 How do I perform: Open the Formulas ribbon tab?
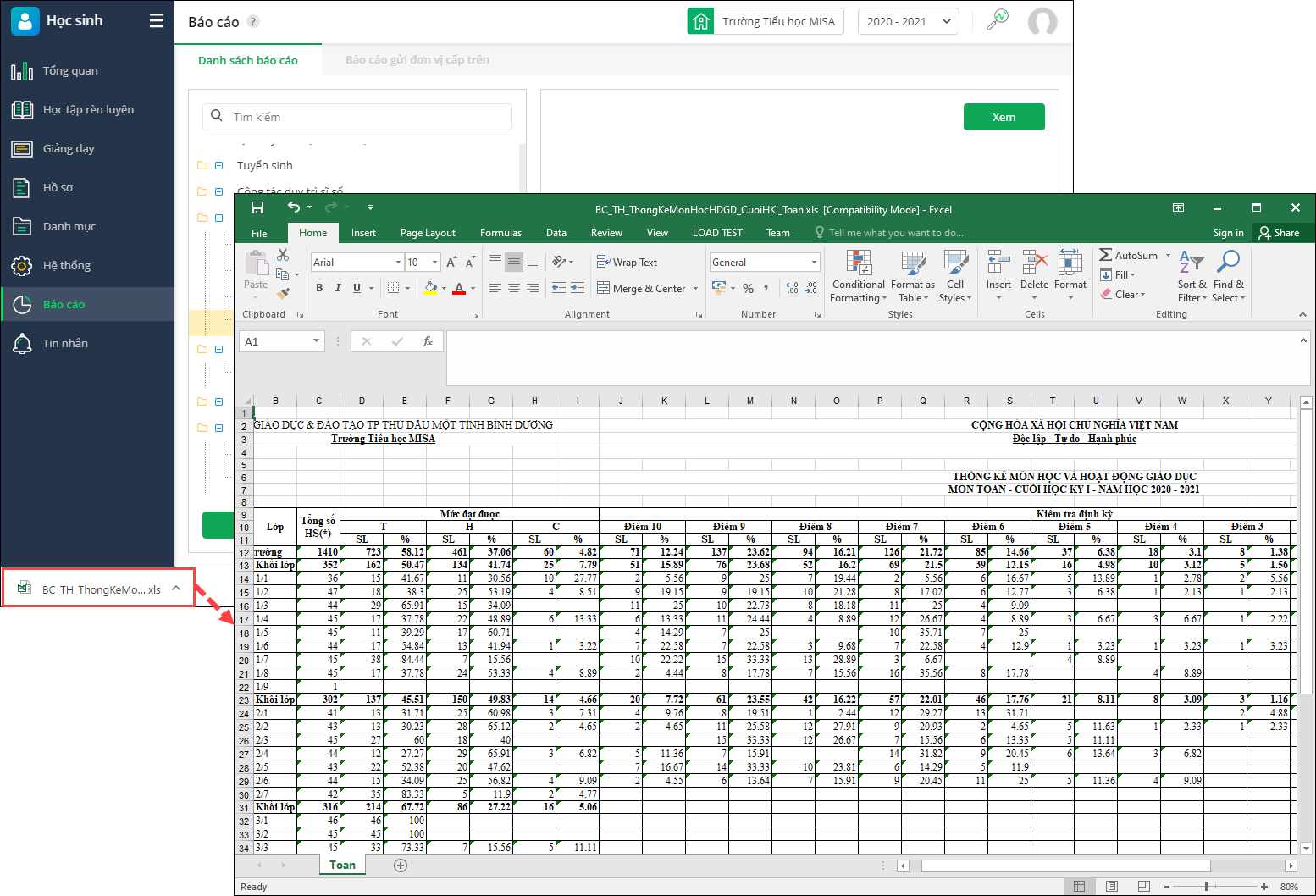click(500, 233)
